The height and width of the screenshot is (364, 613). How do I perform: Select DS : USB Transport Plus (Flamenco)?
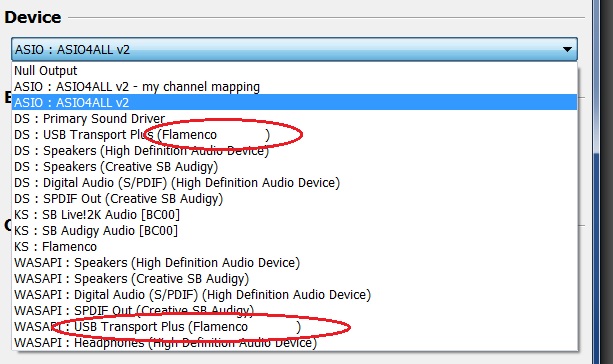coord(294,134)
